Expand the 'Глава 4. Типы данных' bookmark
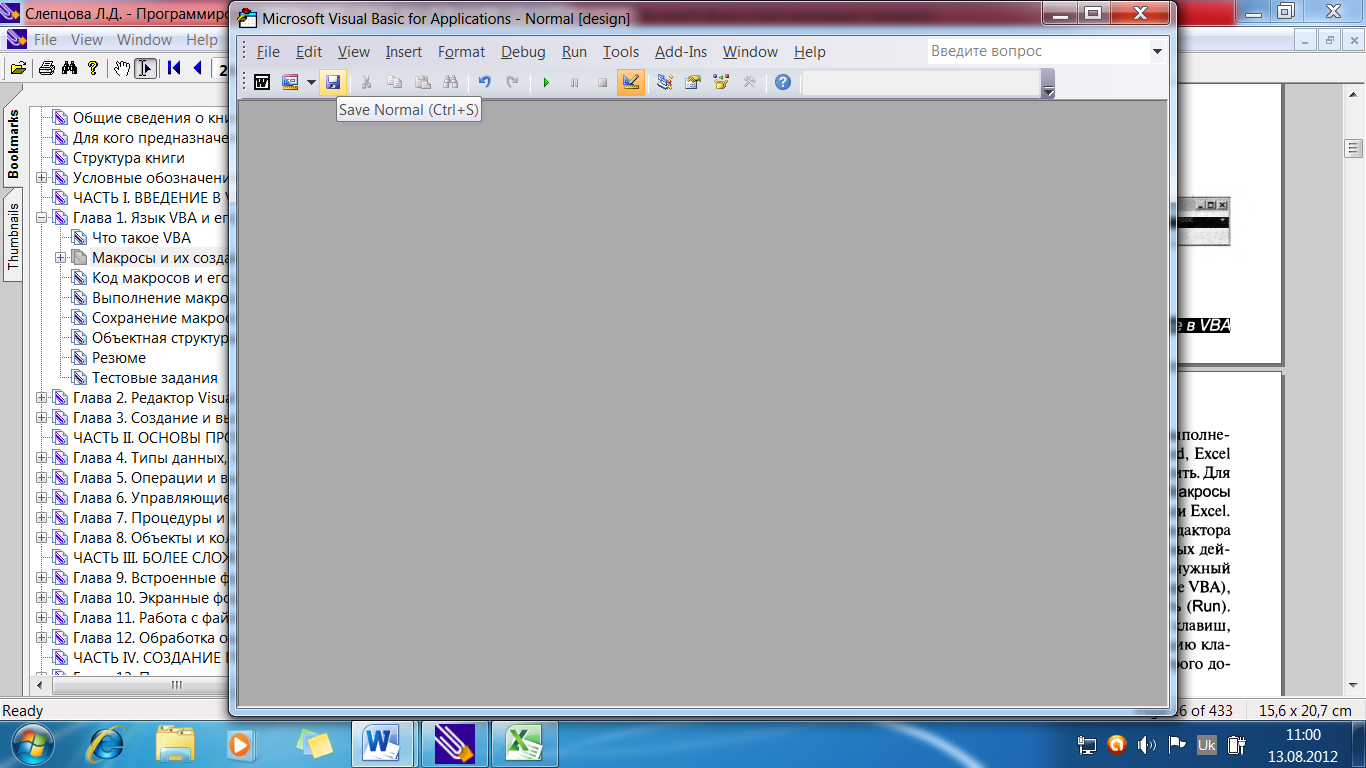This screenshot has width=1366, height=768. tap(42, 458)
